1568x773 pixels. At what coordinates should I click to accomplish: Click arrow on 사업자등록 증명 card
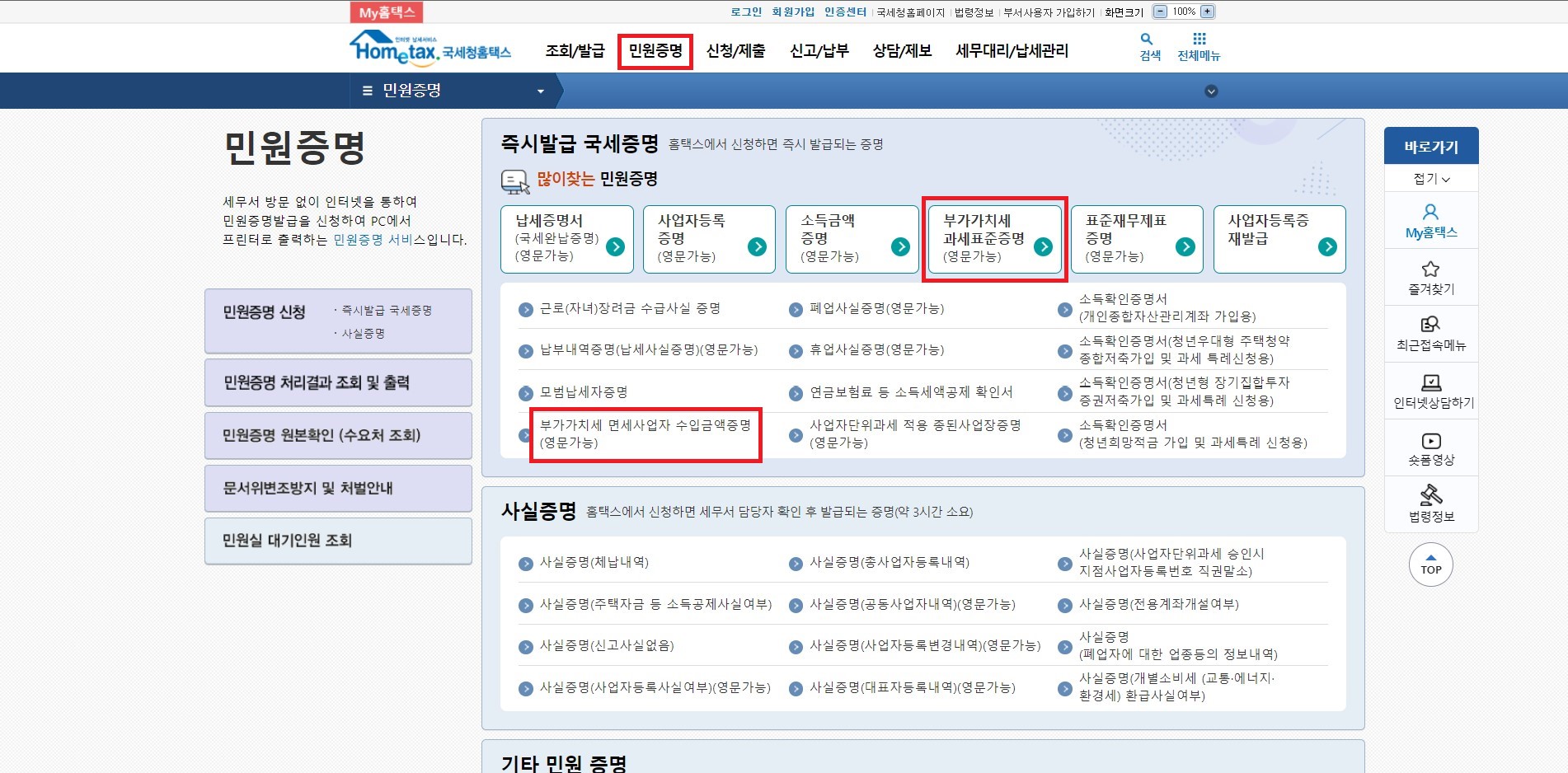tap(757, 246)
